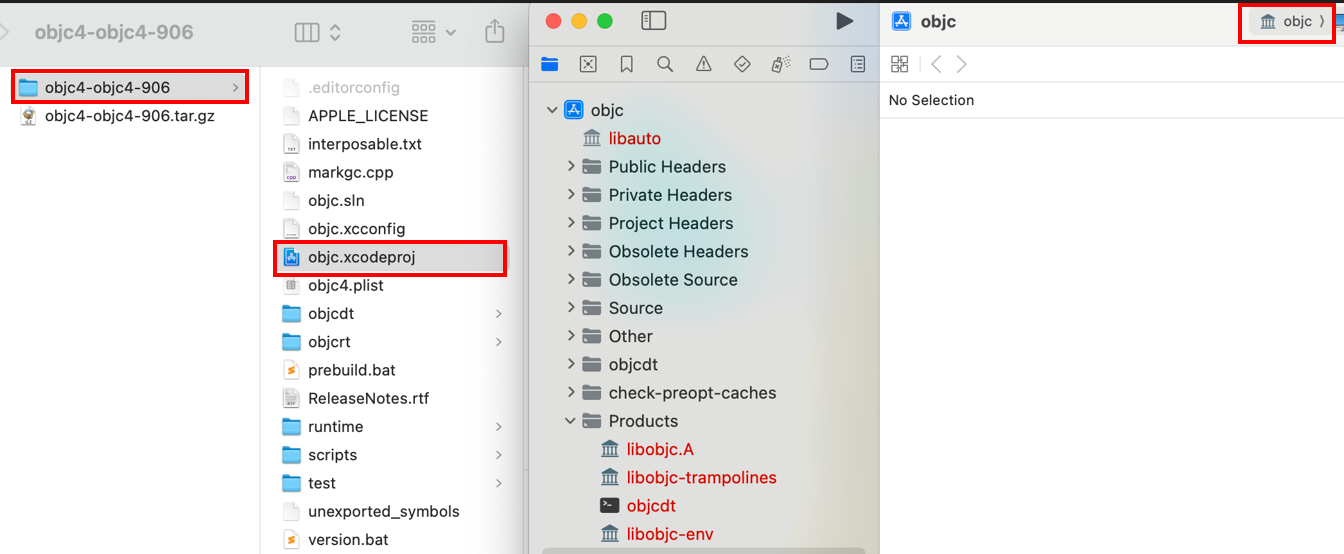This screenshot has width=1344, height=554.
Task: Select interposable.txt in Finder
Action: coord(365,144)
